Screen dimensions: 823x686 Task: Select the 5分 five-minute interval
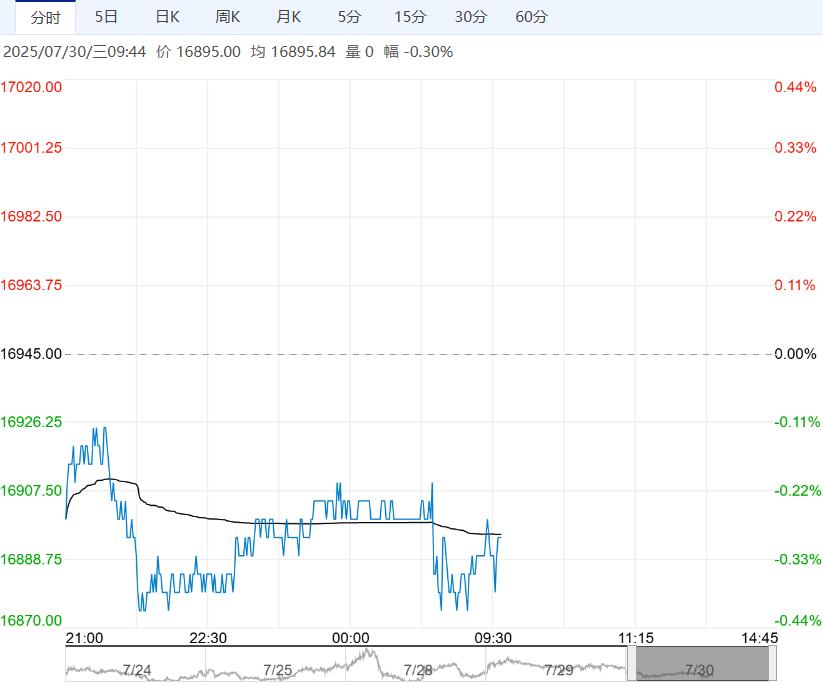click(350, 17)
